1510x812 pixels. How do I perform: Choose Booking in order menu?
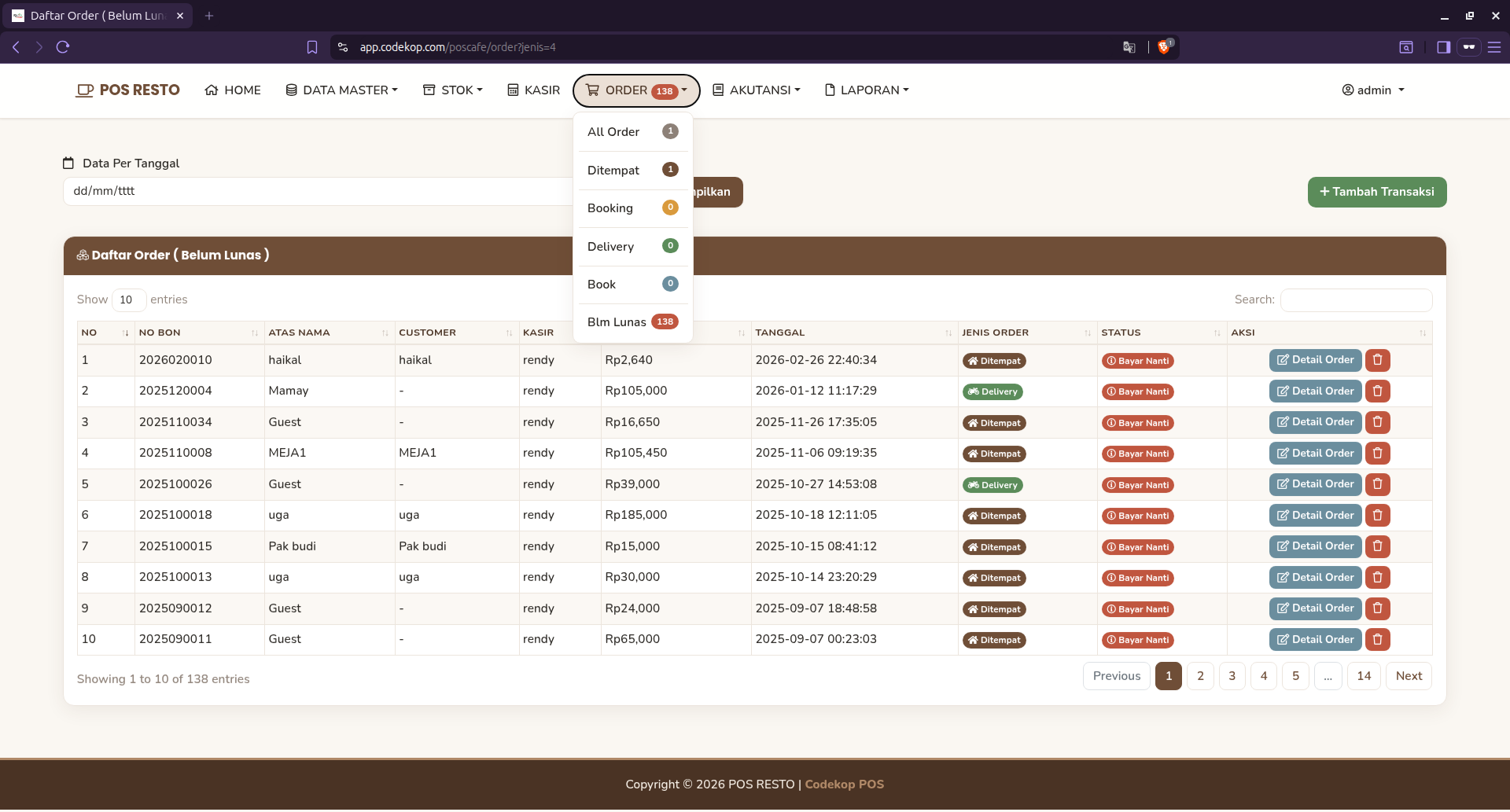pos(633,208)
